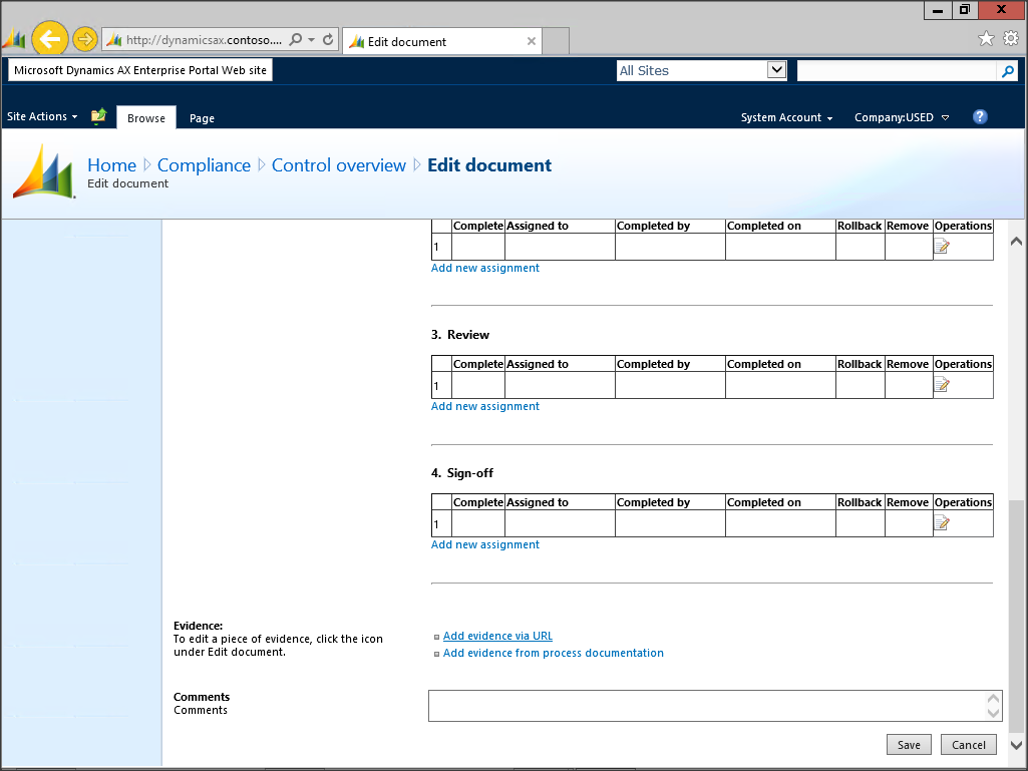Click the browser back arrow button

pyautogui.click(x=50, y=40)
